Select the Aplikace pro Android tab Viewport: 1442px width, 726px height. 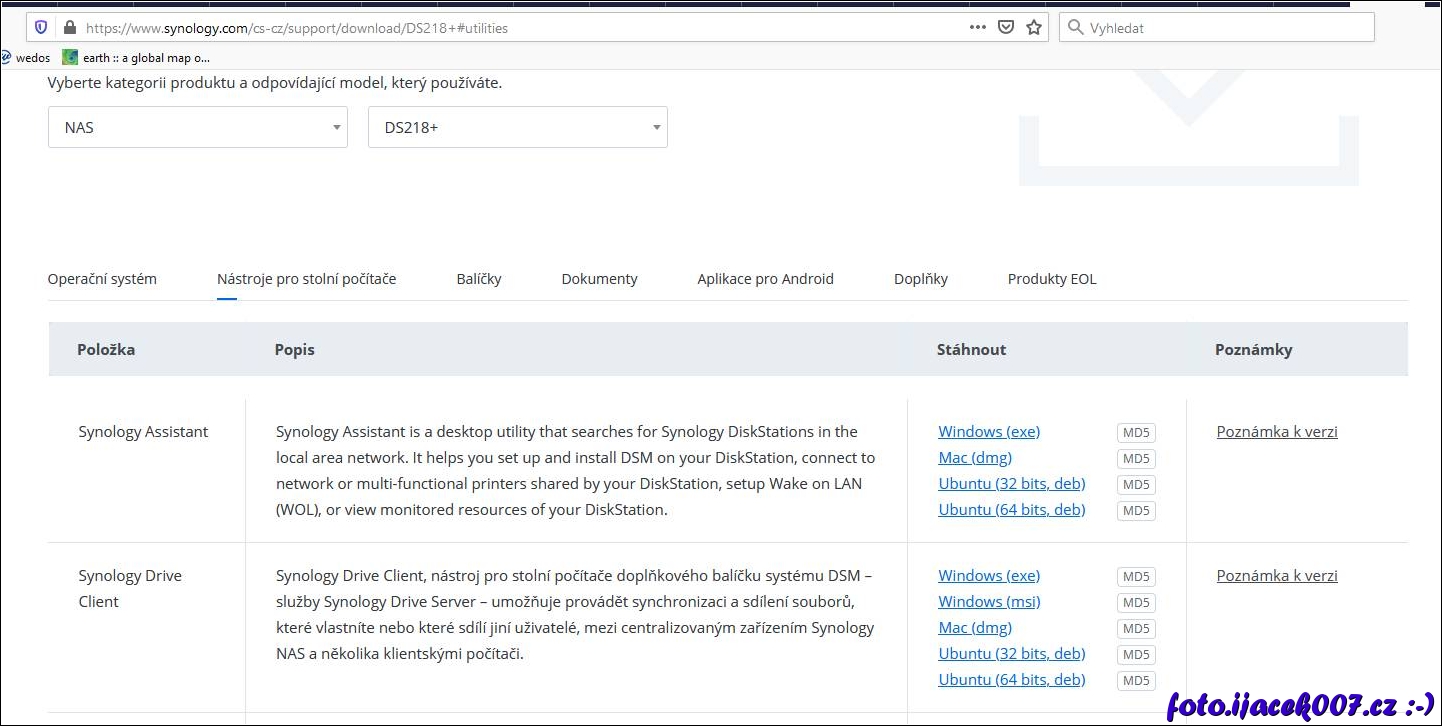(x=765, y=279)
